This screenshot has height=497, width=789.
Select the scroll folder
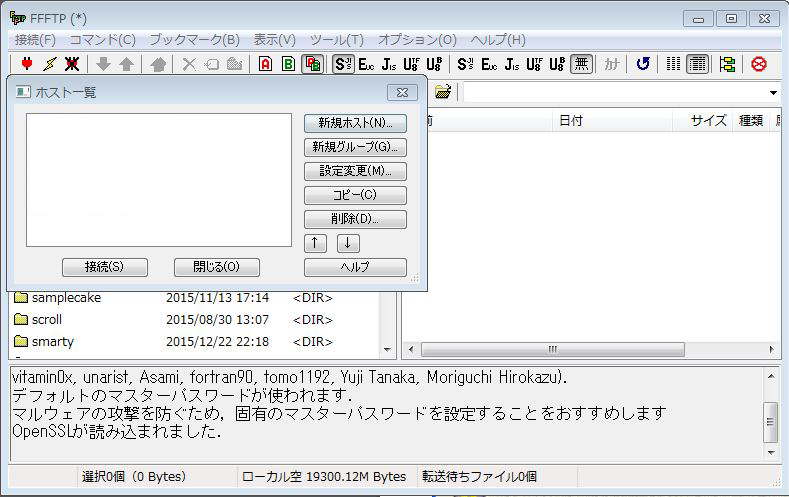[x=47, y=320]
